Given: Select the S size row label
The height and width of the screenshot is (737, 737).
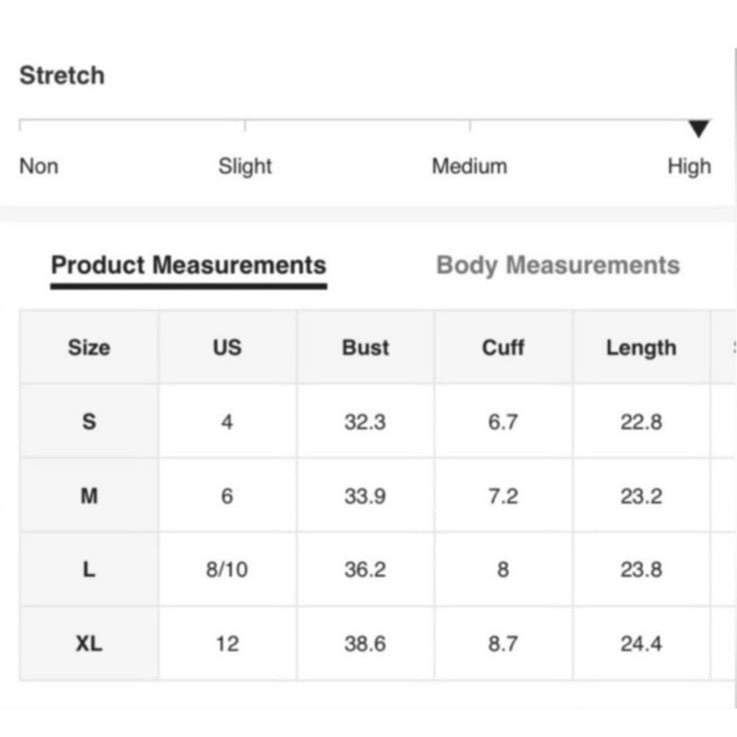Looking at the screenshot, I should coord(89,421).
